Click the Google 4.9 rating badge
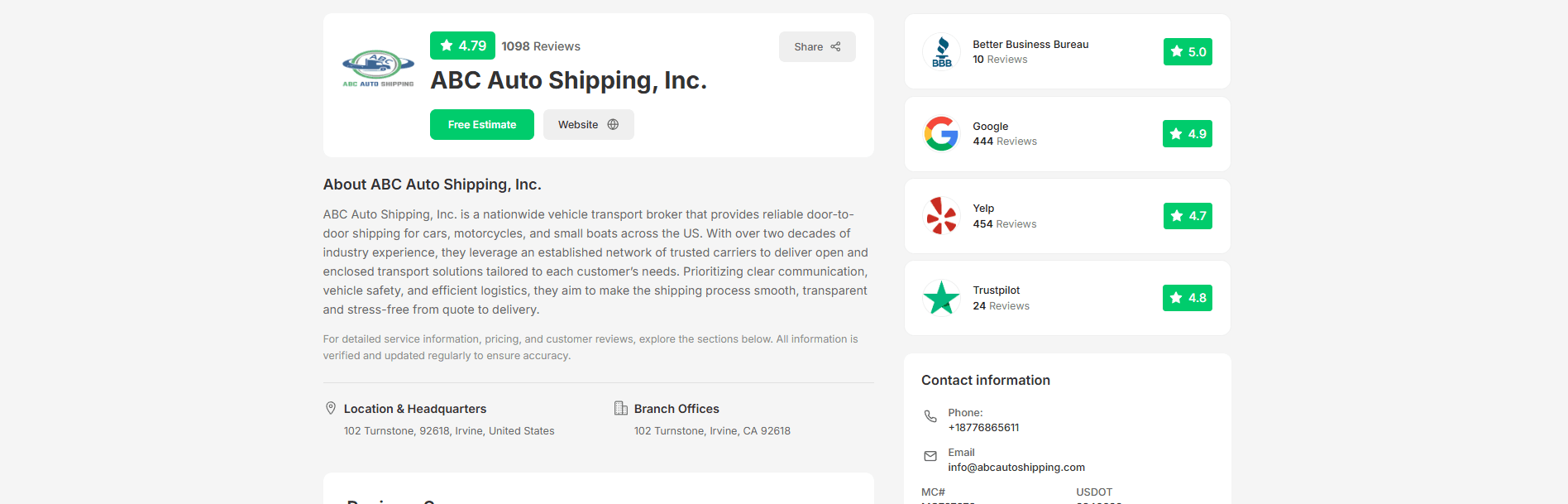1568x504 pixels. [x=1188, y=133]
